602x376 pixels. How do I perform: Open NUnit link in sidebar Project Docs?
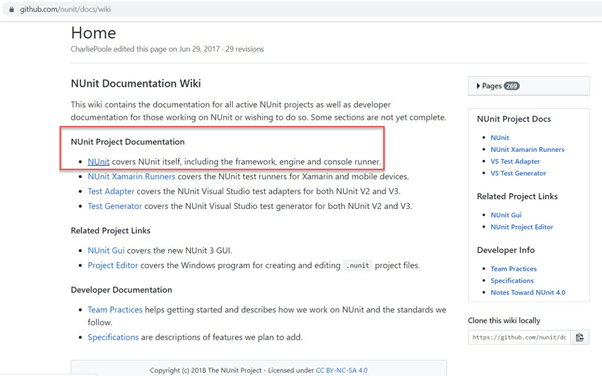pyautogui.click(x=499, y=137)
